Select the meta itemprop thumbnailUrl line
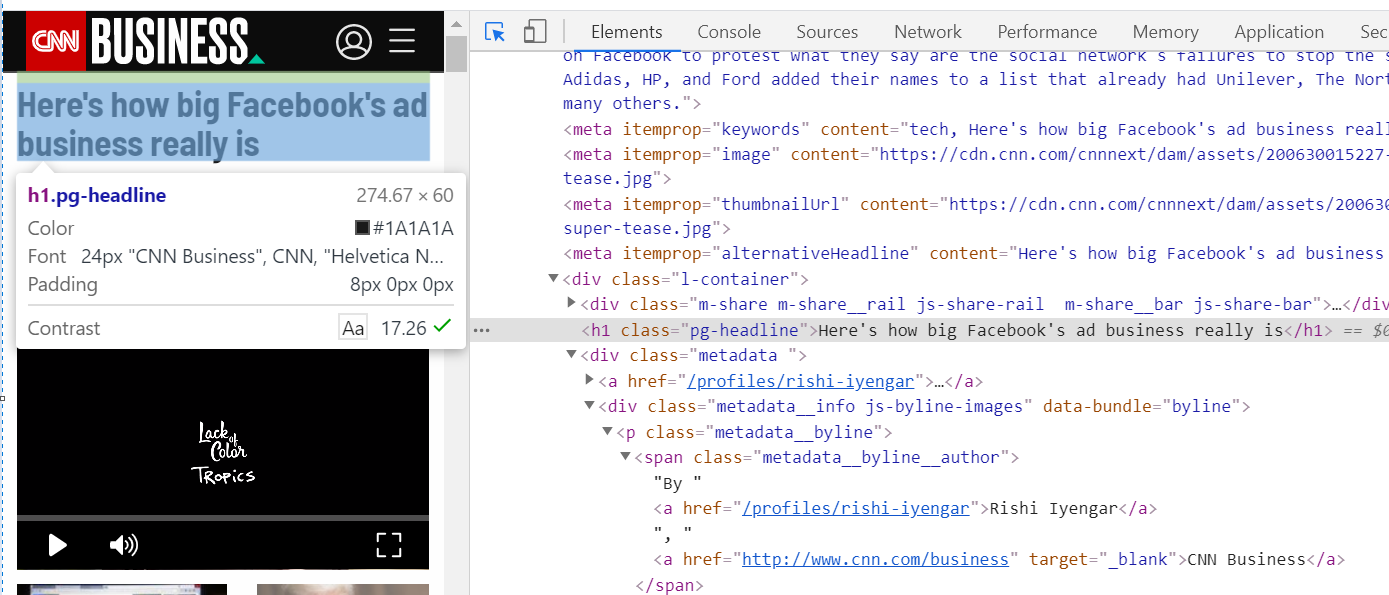 976,216
